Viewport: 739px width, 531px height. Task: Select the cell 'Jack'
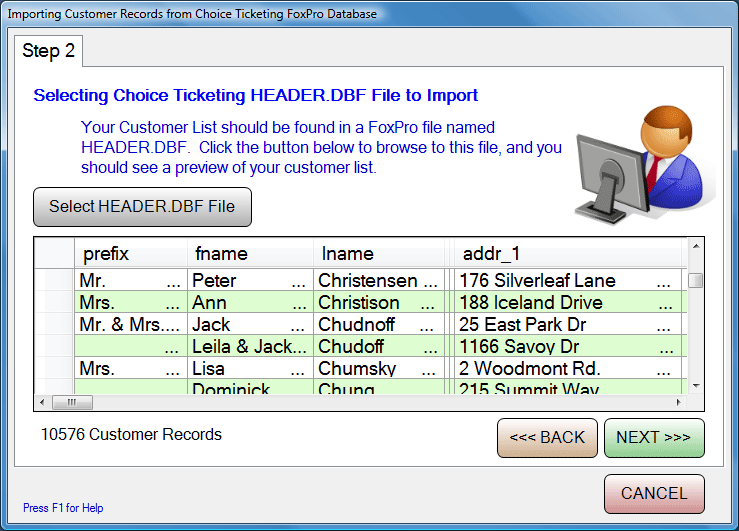click(x=250, y=325)
